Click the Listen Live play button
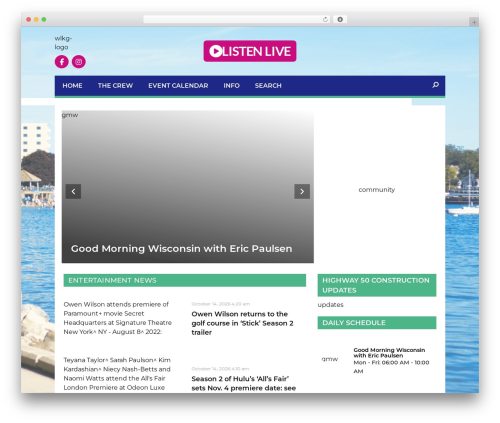500x423 pixels. tap(250, 51)
